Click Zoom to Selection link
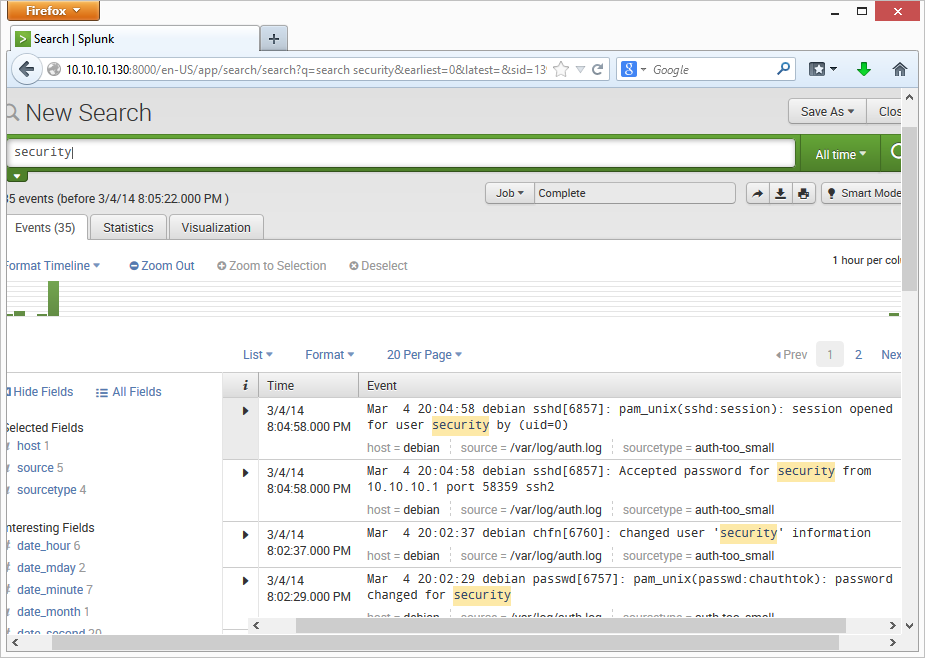 tap(271, 266)
